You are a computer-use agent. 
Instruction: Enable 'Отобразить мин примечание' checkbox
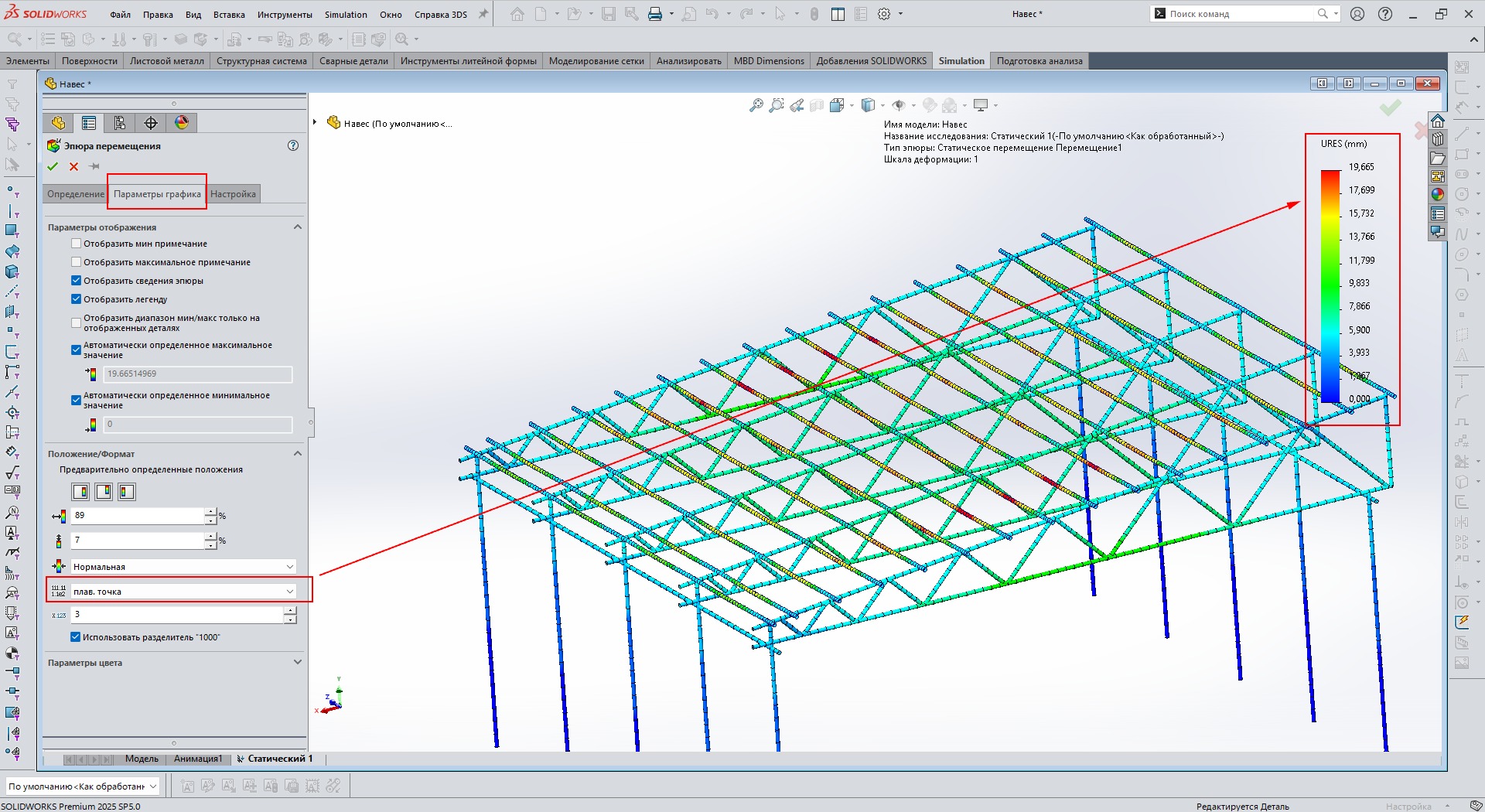coord(76,244)
